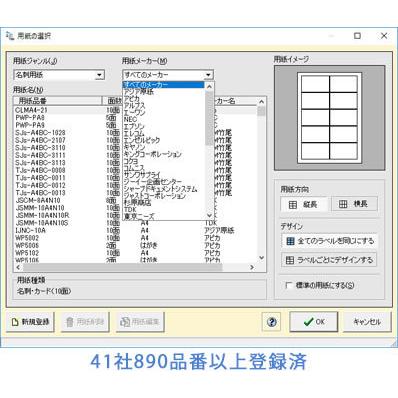The image size is (398, 398).
Task: Click the 用紙イメージ label layout preview
Action: [x=329, y=118]
